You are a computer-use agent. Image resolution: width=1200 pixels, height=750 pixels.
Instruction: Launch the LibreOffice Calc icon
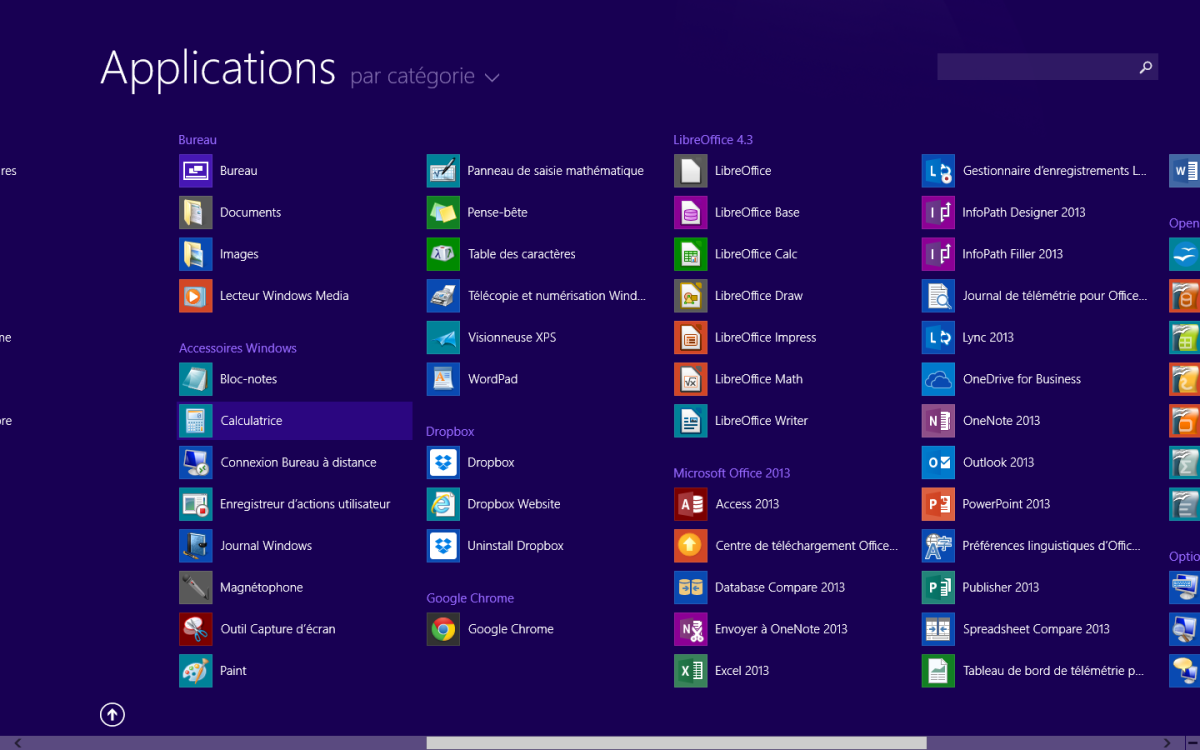[x=691, y=254]
